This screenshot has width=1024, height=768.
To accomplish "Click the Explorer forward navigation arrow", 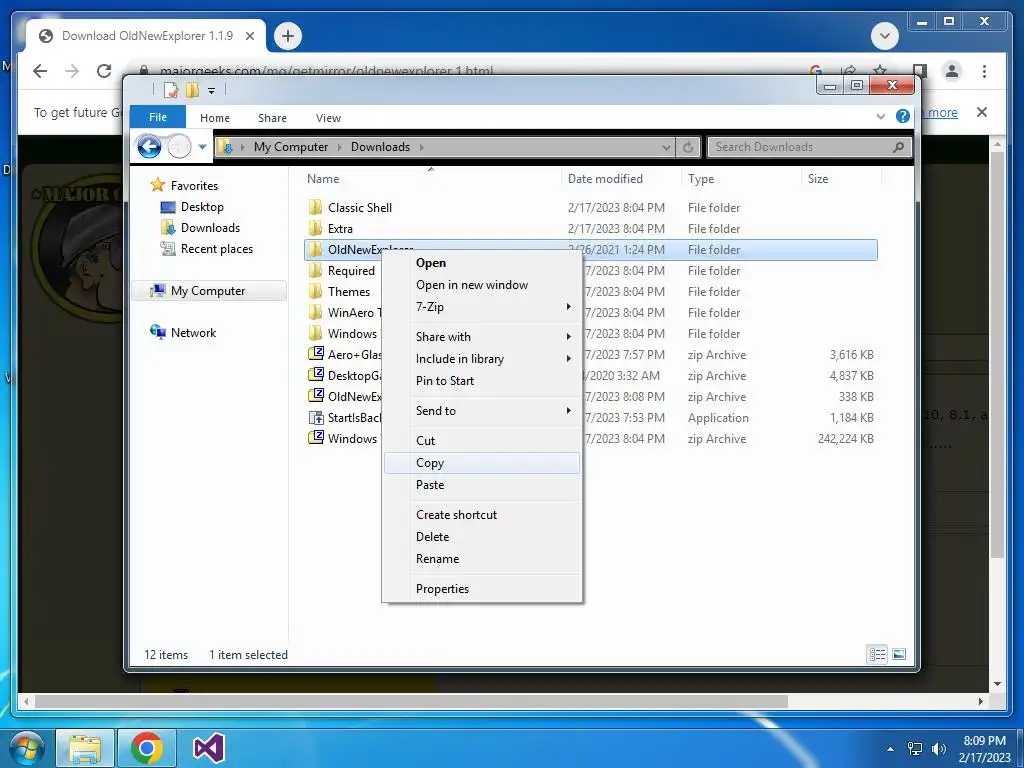I will 179,147.
